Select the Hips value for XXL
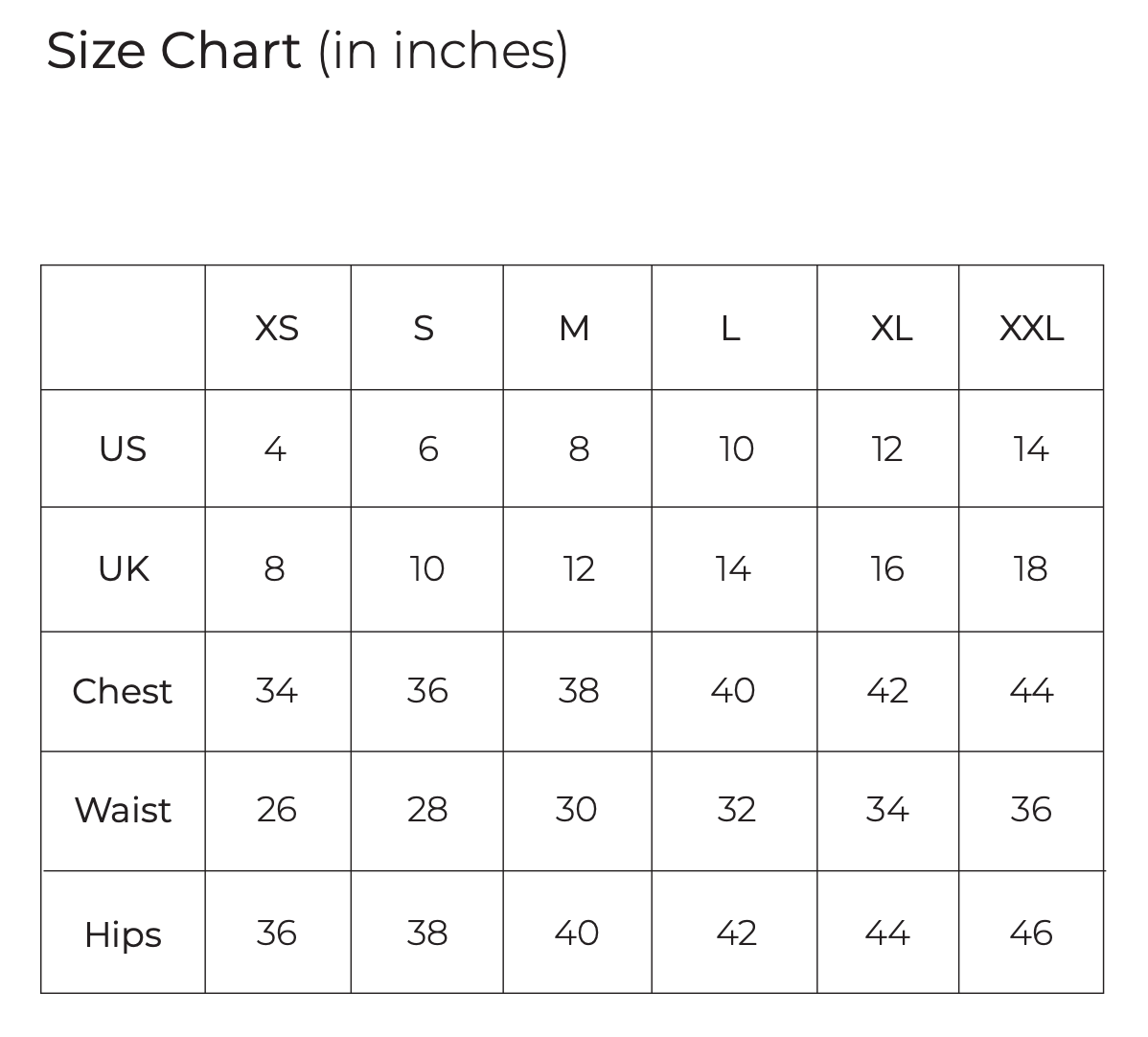This screenshot has width=1148, height=1037. (x=1031, y=933)
